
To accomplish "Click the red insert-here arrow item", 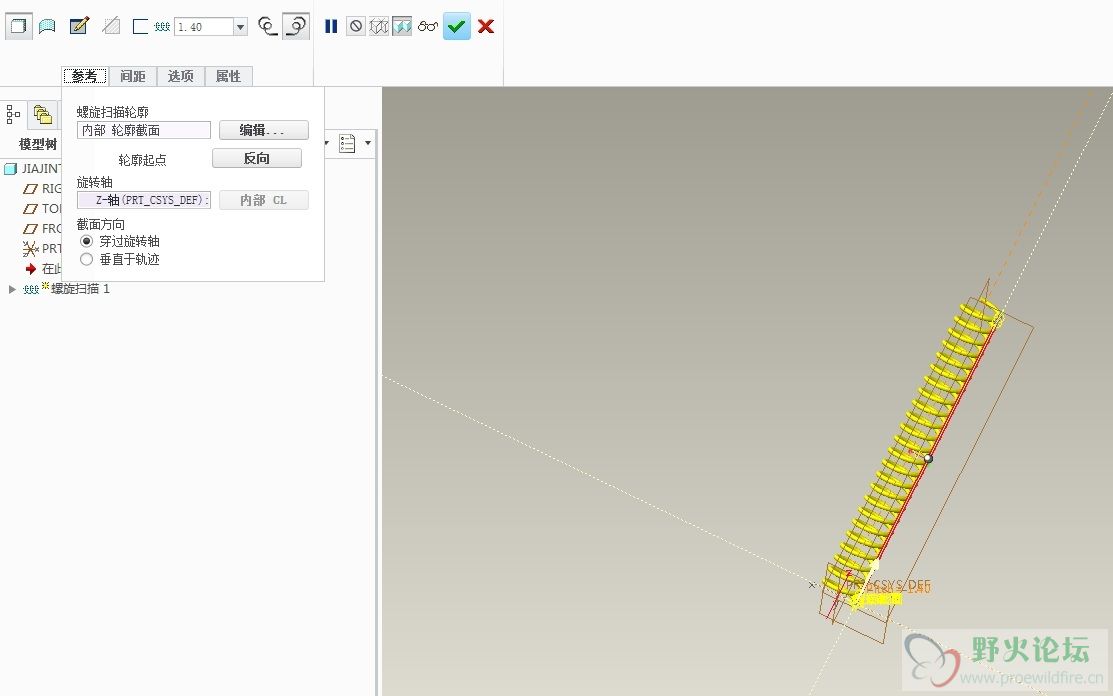I will point(31,269).
